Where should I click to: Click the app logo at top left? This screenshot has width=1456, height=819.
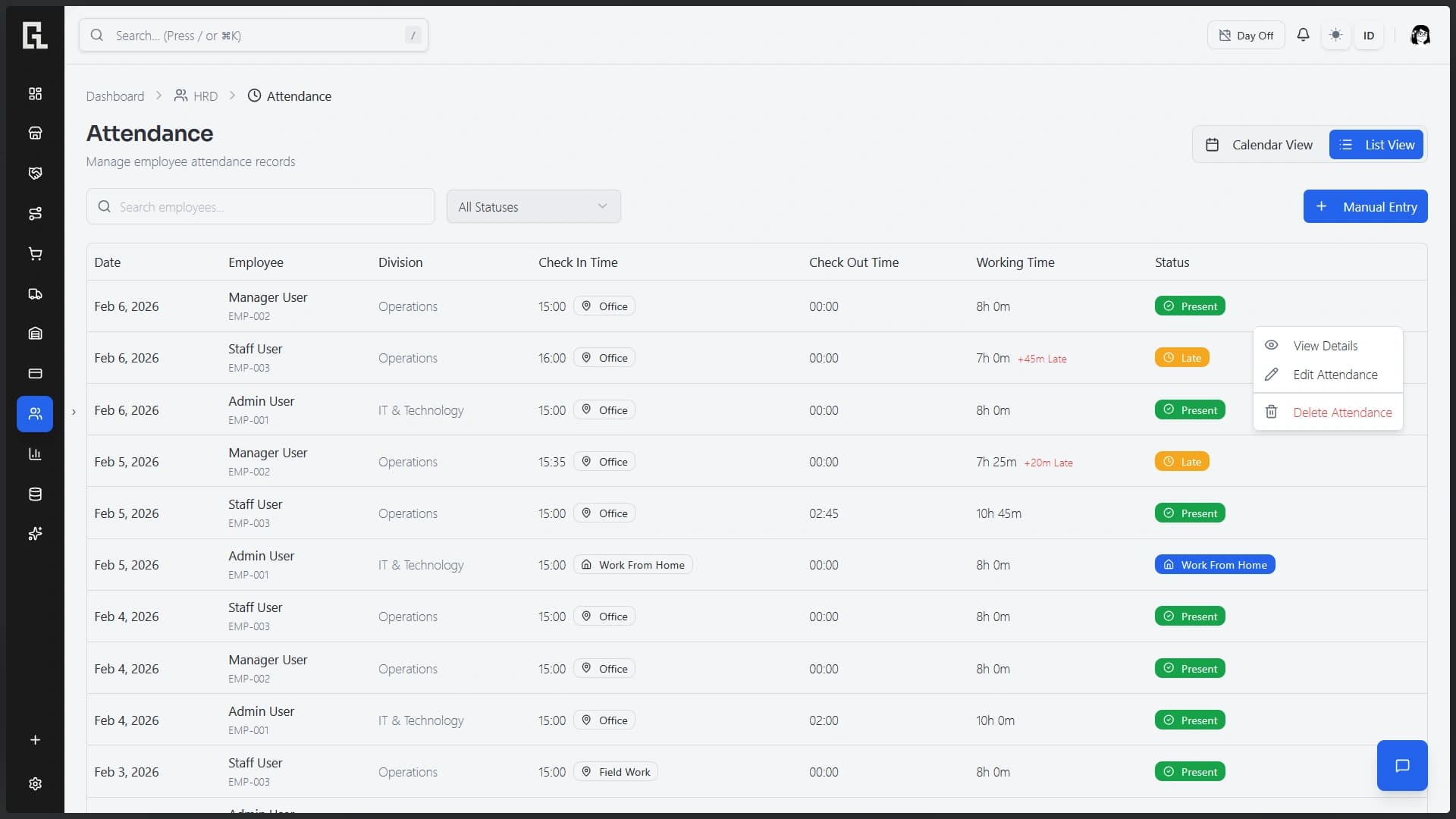35,35
